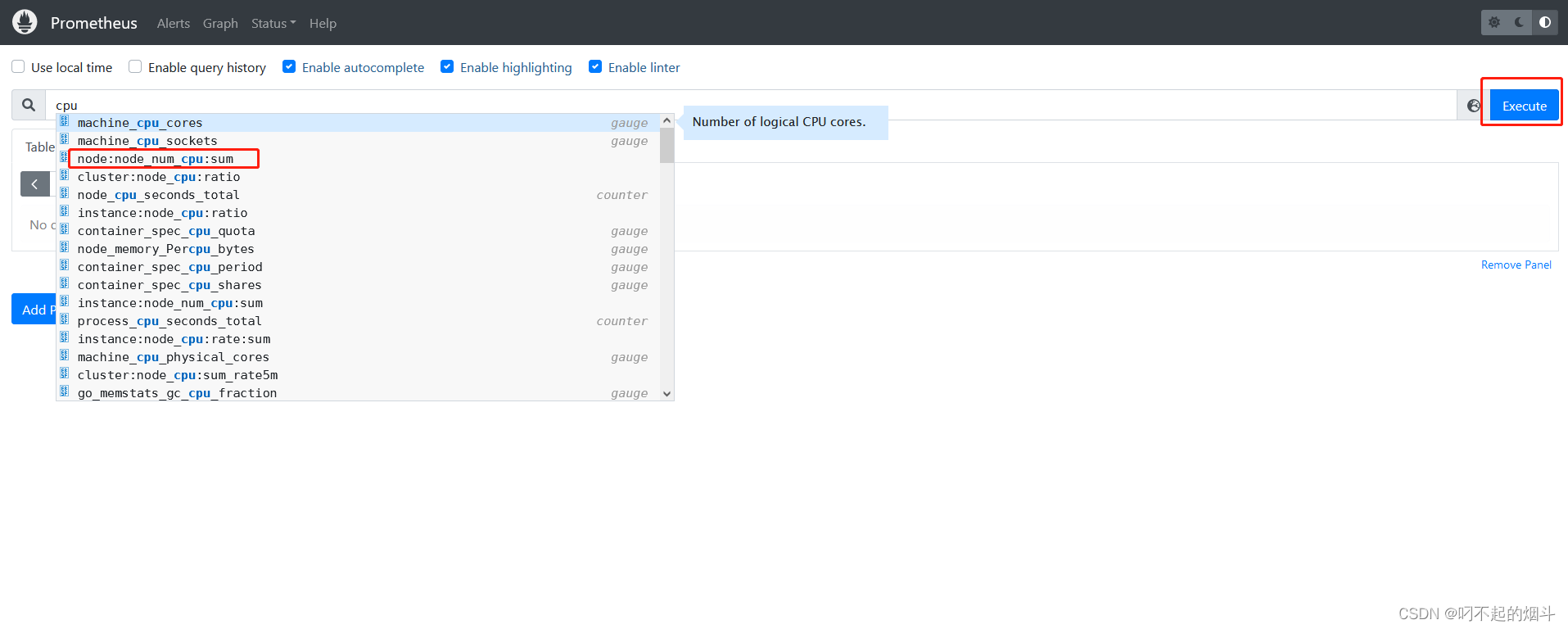Open the Status dropdown menu
Viewport: 1568px width, 629px height.
[x=273, y=23]
